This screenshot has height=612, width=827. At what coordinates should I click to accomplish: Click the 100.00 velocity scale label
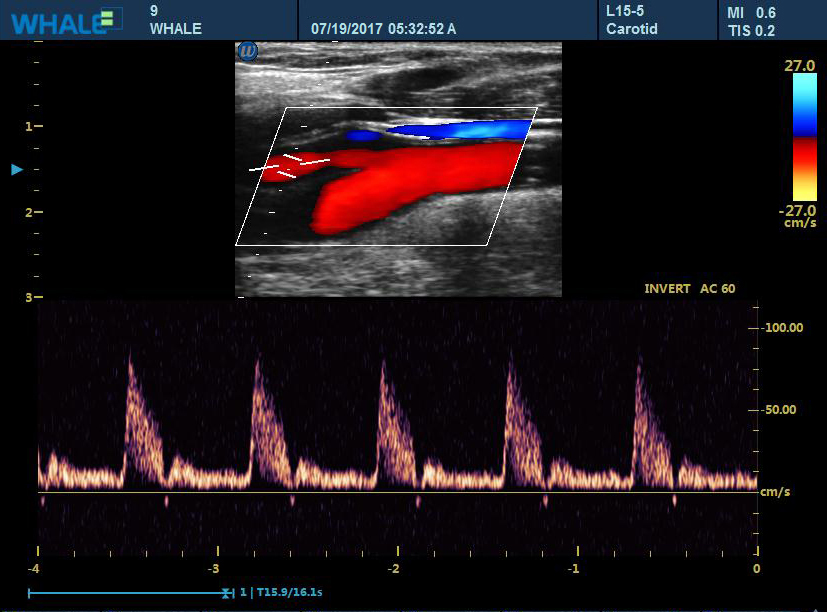click(783, 328)
